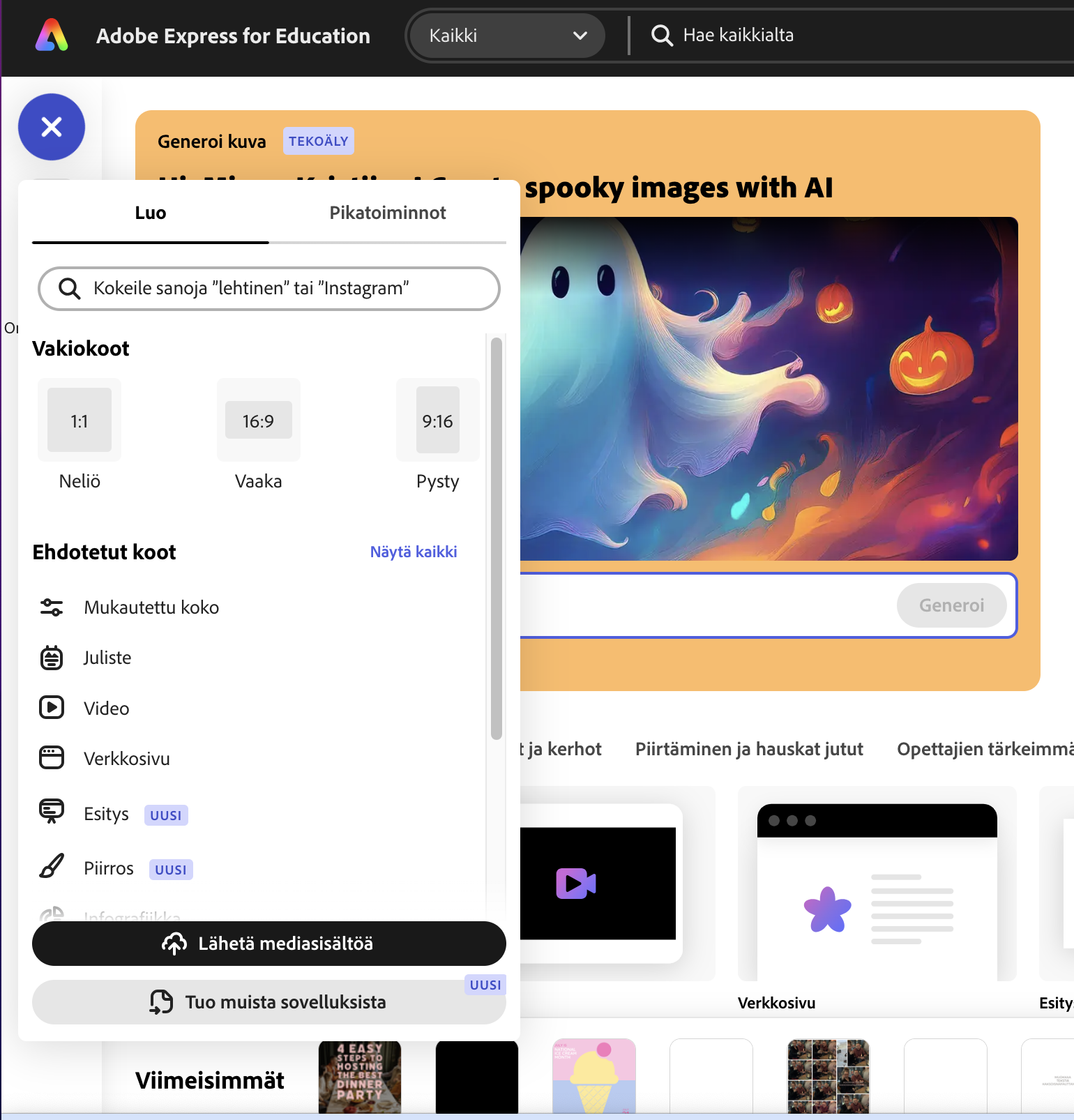Click the Piirros brush icon

[x=52, y=867]
